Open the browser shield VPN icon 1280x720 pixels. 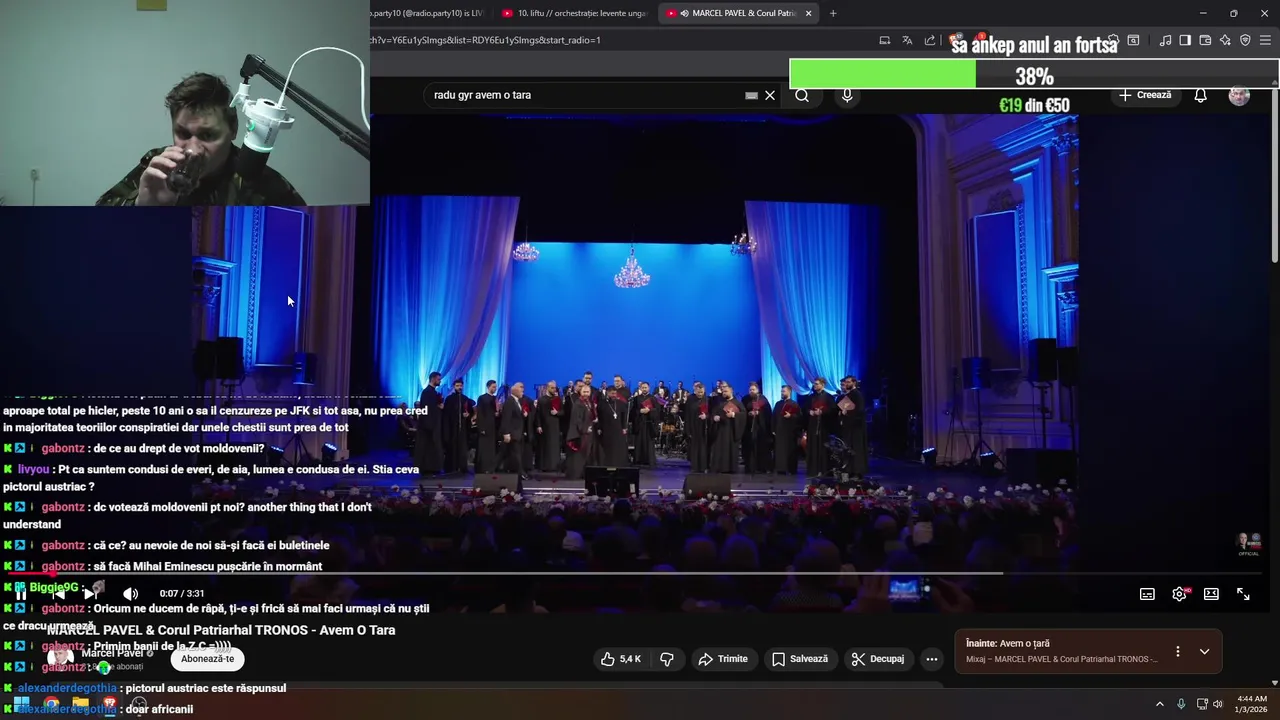[x=1245, y=40]
